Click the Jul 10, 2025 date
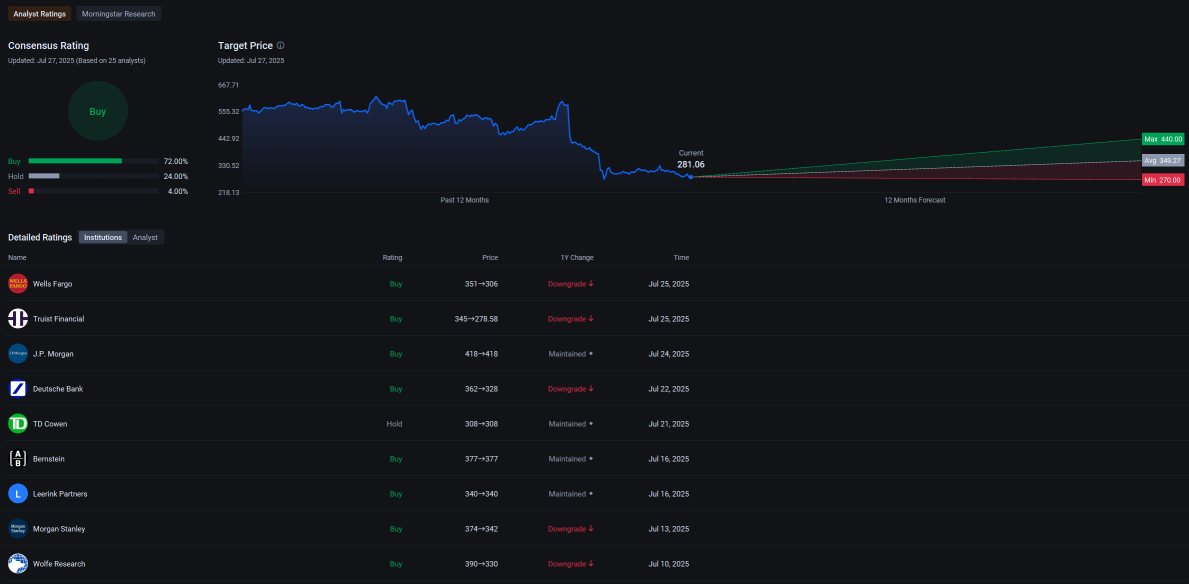Image resolution: width=1189 pixels, height=584 pixels. pos(669,564)
